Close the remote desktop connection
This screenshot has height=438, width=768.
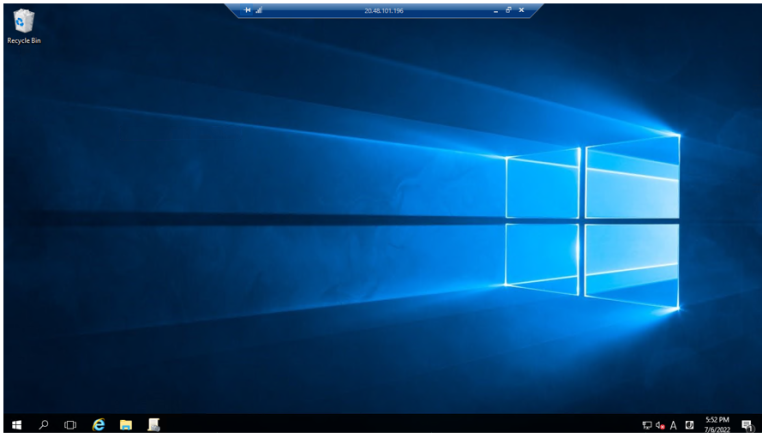pyautogui.click(x=521, y=10)
